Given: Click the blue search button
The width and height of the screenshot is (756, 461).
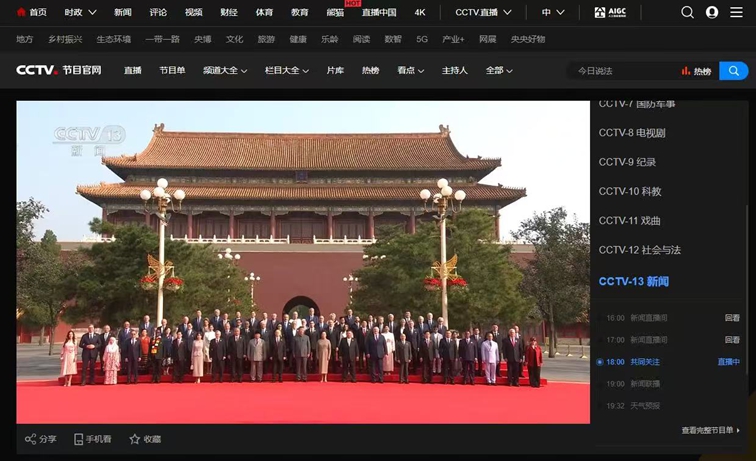Looking at the screenshot, I should pos(733,71).
